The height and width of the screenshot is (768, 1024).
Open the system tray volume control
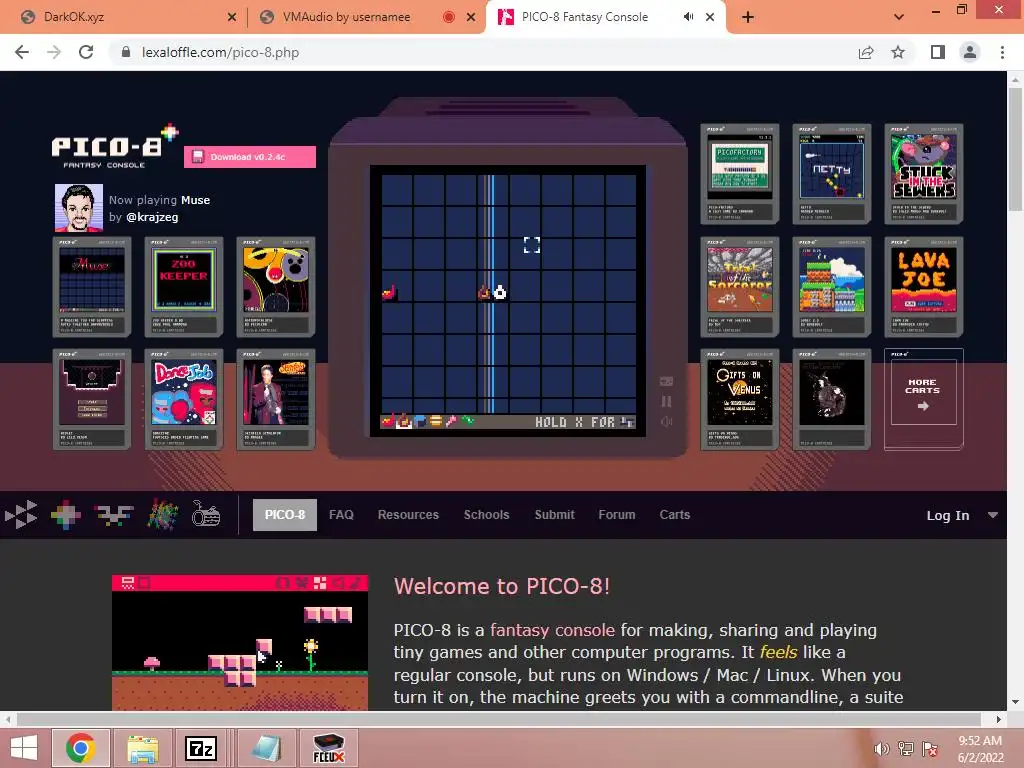pos(881,749)
